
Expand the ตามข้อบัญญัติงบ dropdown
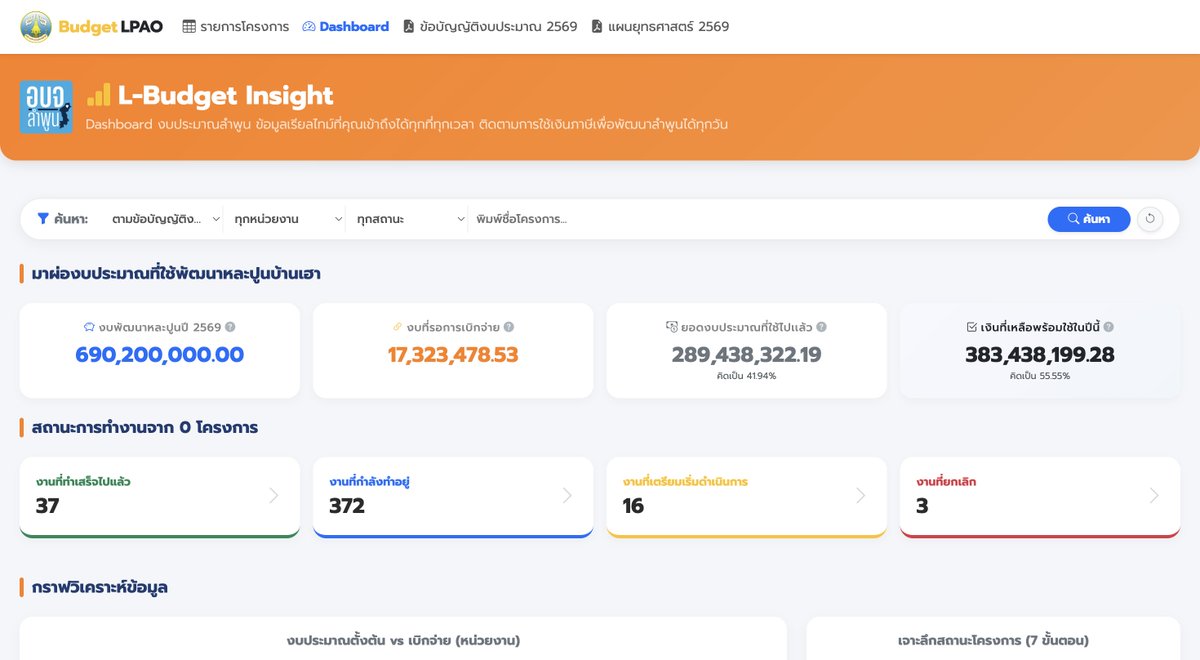[x=167, y=219]
